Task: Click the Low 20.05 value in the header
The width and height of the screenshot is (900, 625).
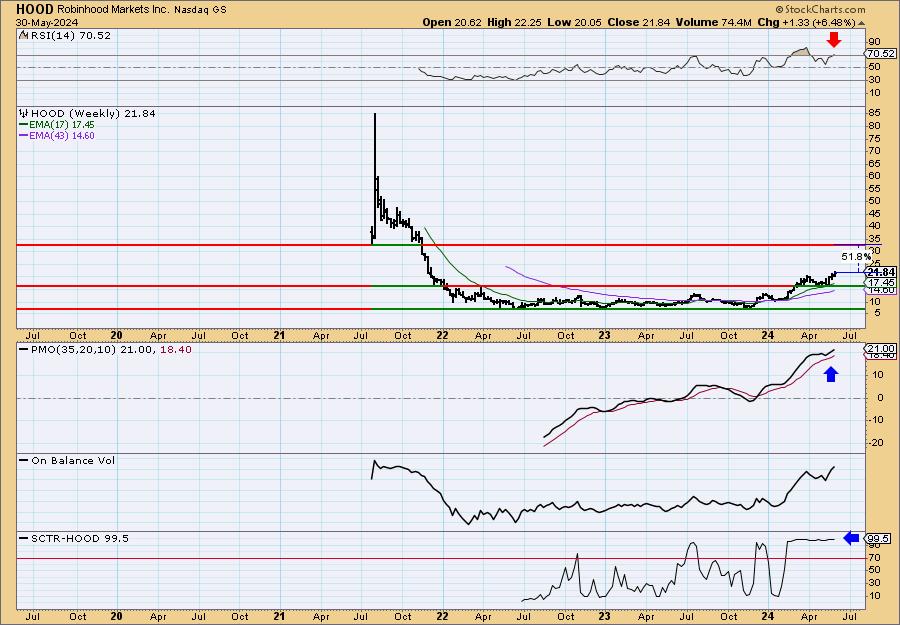Action: click(x=573, y=22)
